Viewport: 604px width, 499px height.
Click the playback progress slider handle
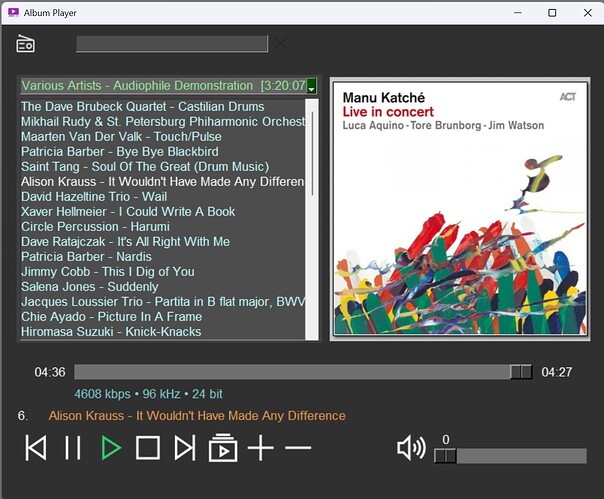[521, 372]
